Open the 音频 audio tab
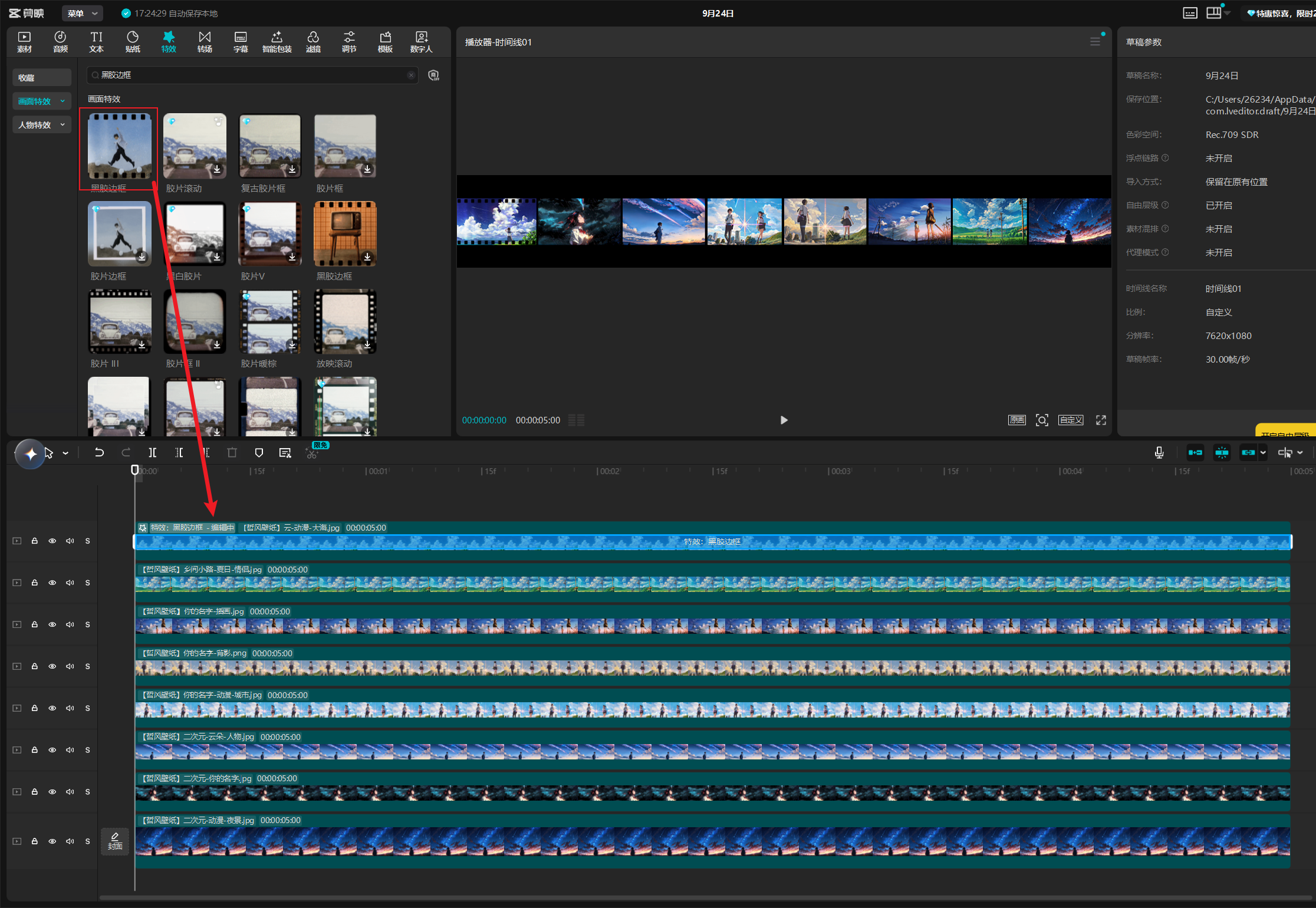The width and height of the screenshot is (1316, 908). coord(60,42)
